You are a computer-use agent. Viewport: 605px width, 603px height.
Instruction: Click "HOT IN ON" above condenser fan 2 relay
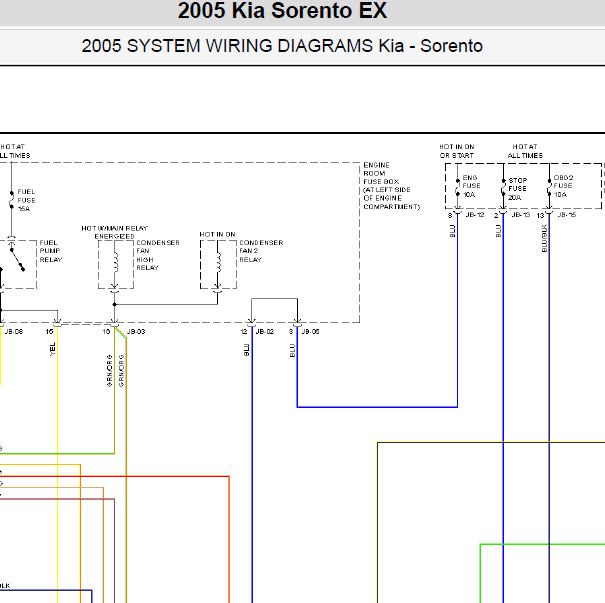click(217, 235)
